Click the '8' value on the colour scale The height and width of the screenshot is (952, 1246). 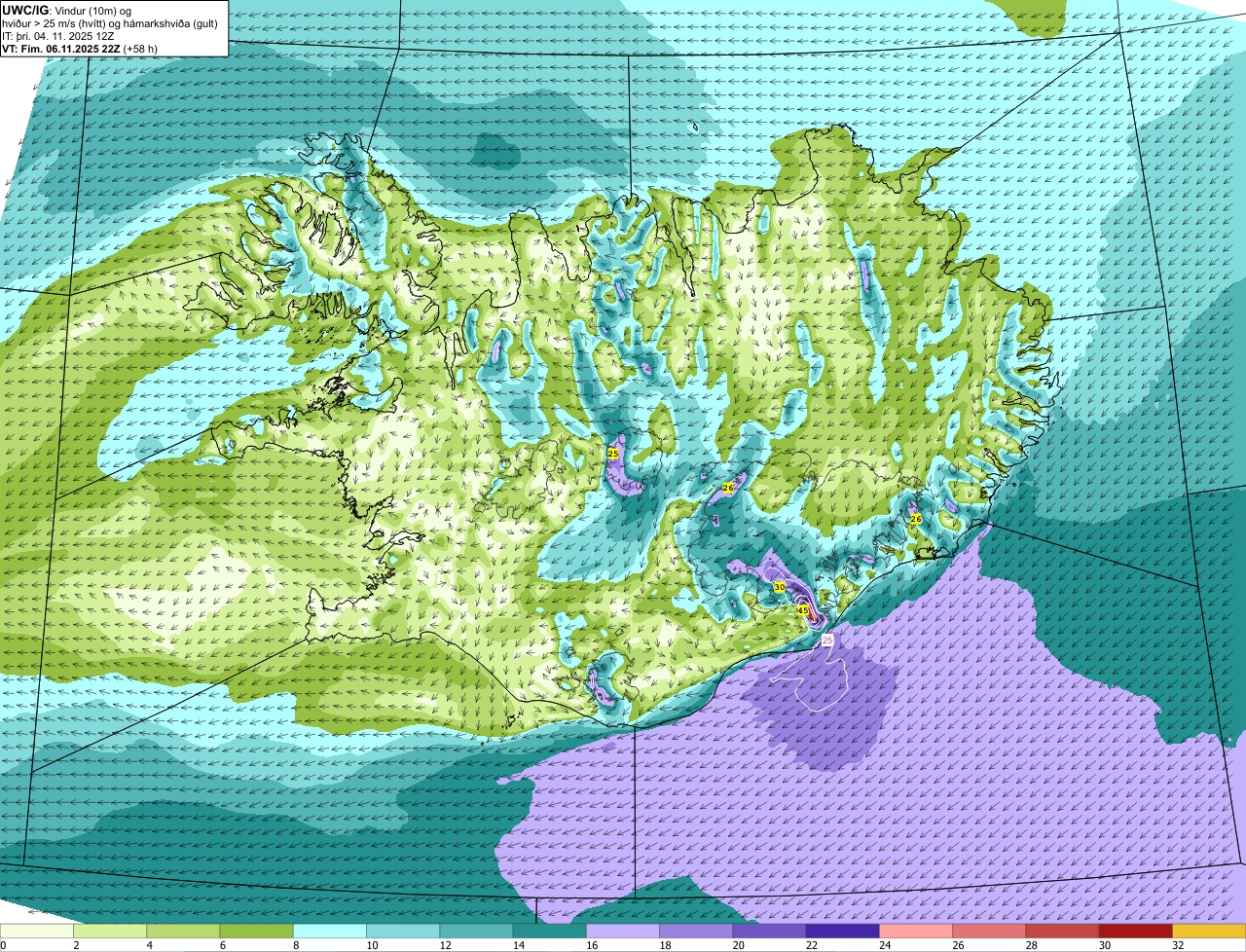[294, 945]
